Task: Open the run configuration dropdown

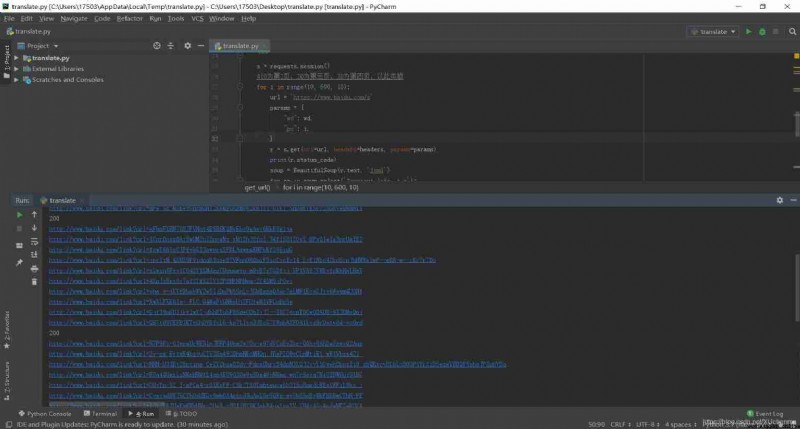Action: click(713, 32)
